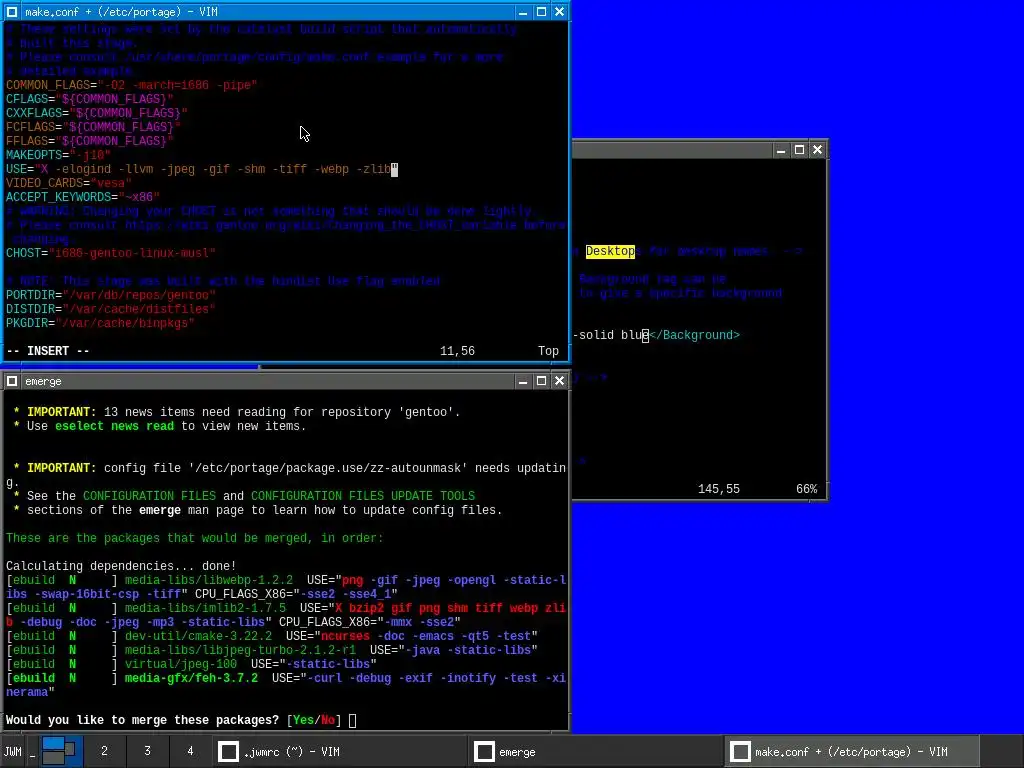Click "eselect news read" in emerge output
The image size is (1024, 768).
(x=114, y=426)
